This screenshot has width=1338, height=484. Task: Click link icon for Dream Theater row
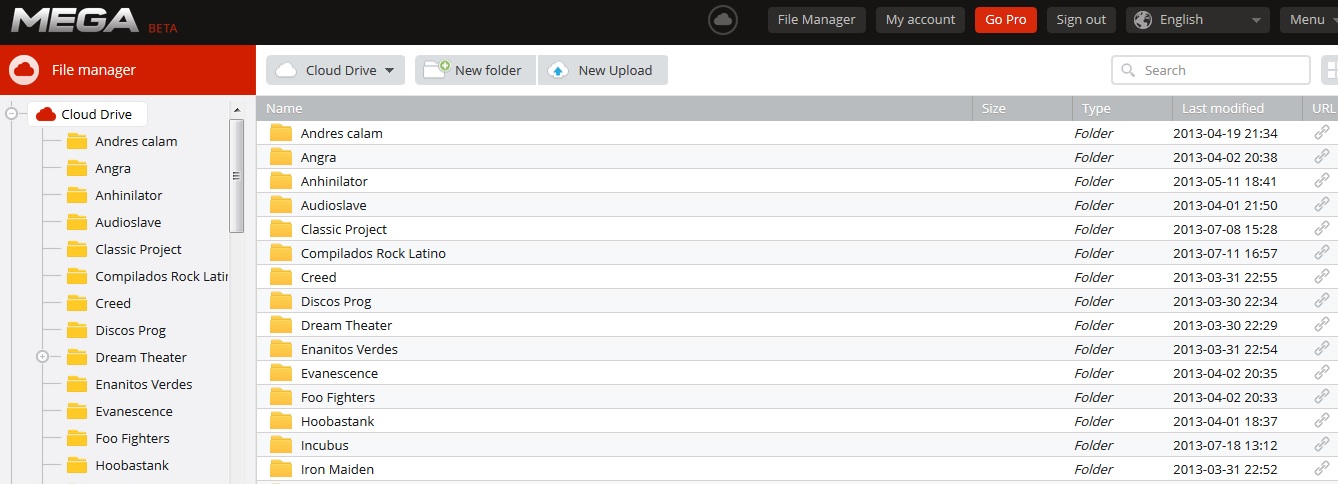(1322, 325)
